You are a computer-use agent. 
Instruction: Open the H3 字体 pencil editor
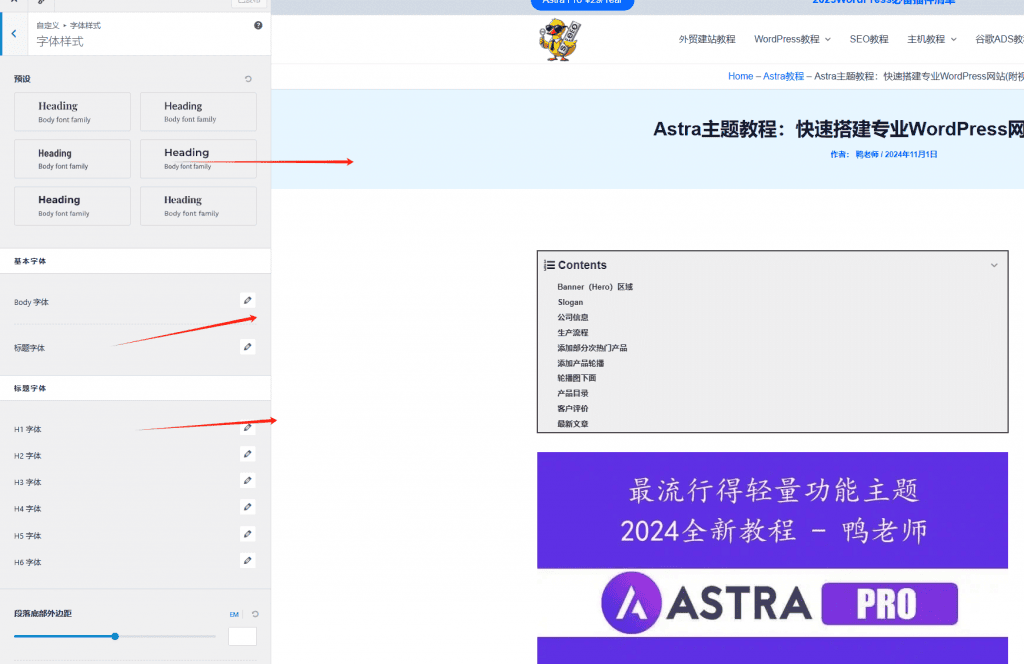pyautogui.click(x=248, y=481)
